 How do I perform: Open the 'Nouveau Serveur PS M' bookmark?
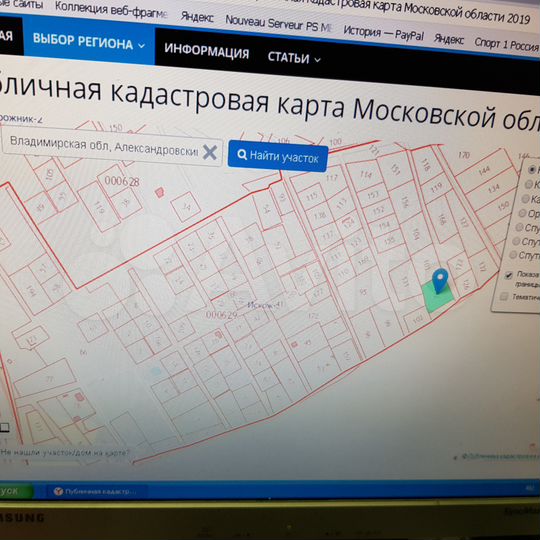pos(278,23)
